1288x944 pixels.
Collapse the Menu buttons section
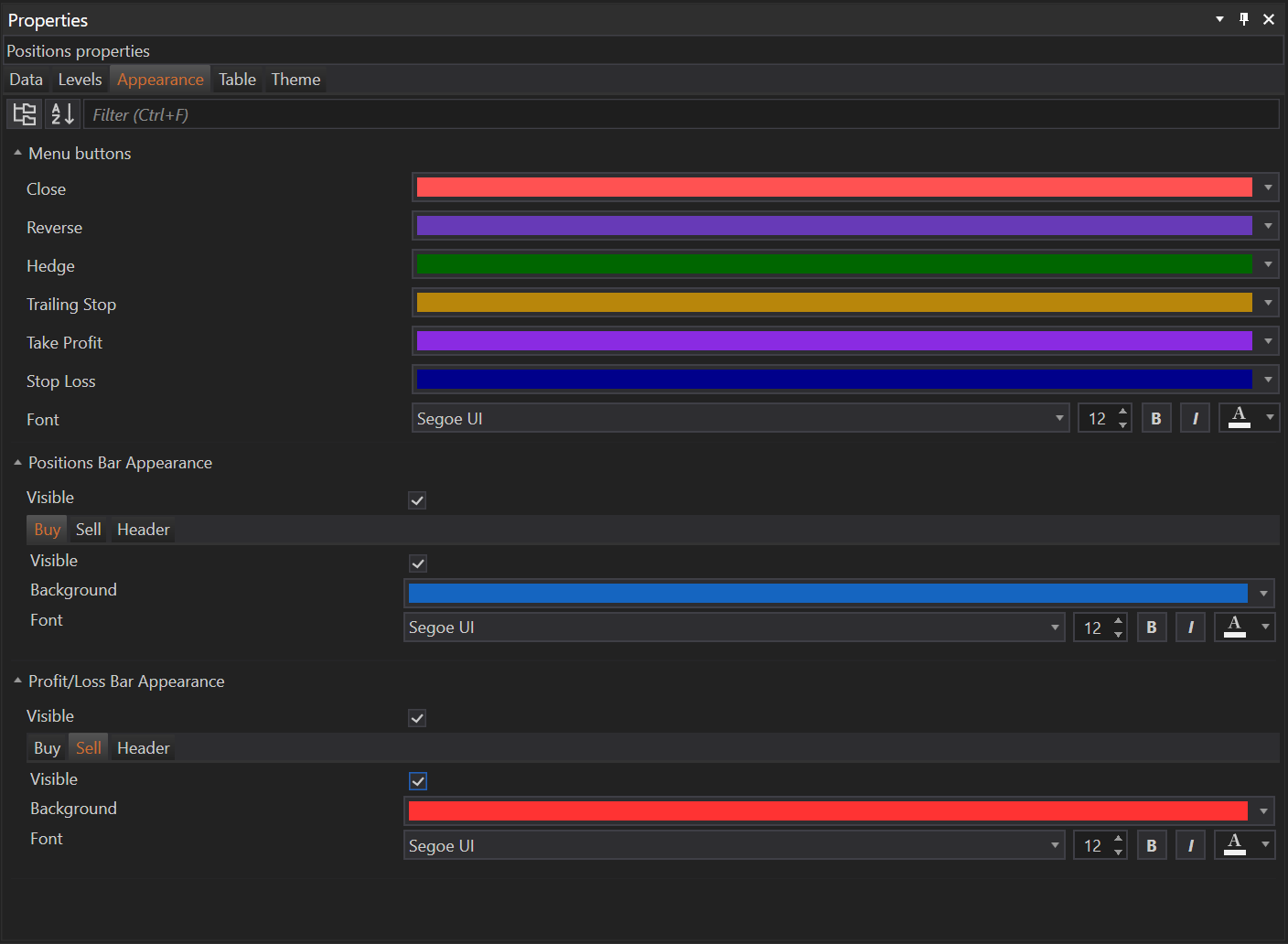[17, 154]
